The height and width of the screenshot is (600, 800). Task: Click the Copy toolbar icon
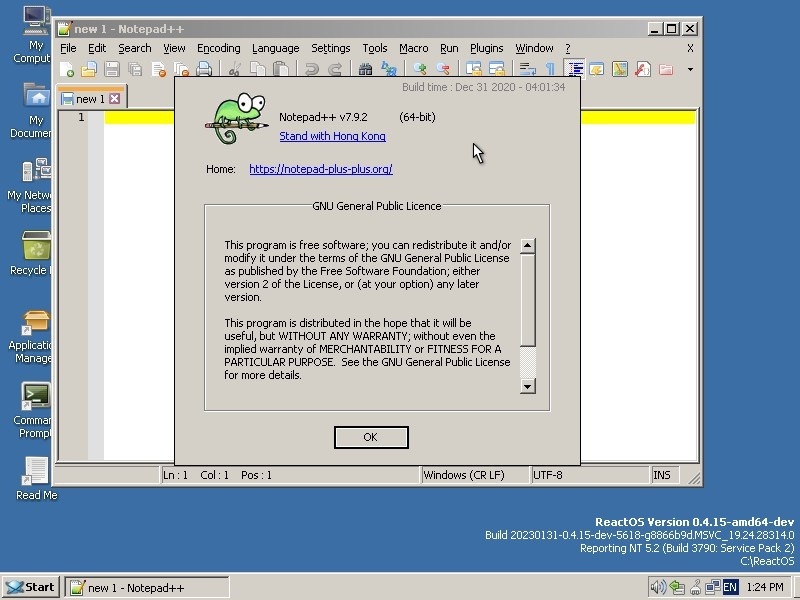[x=258, y=69]
